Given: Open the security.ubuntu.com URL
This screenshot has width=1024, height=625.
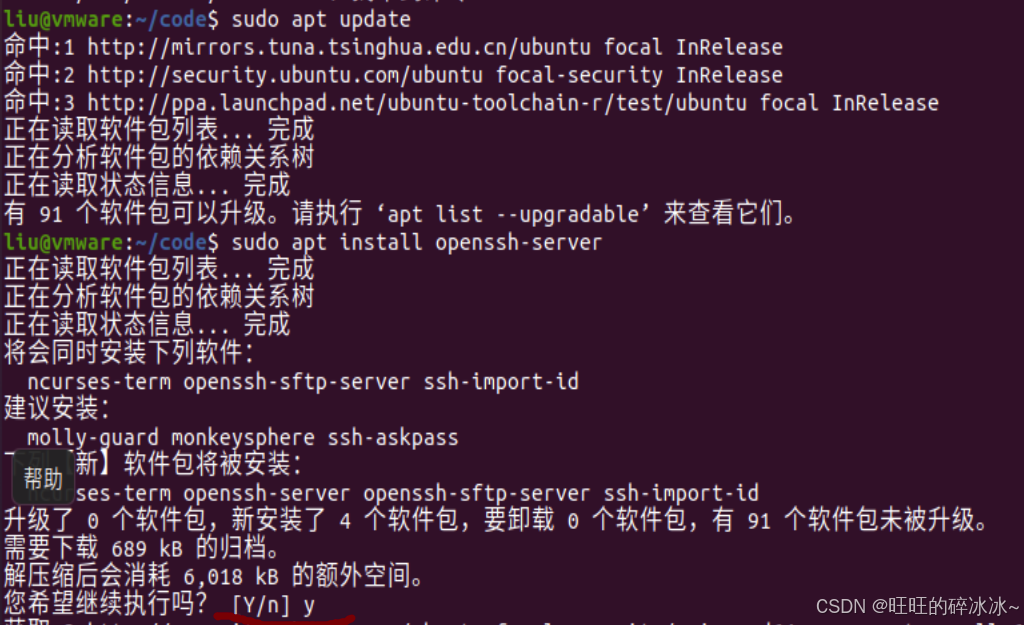Looking at the screenshot, I should (x=285, y=75).
